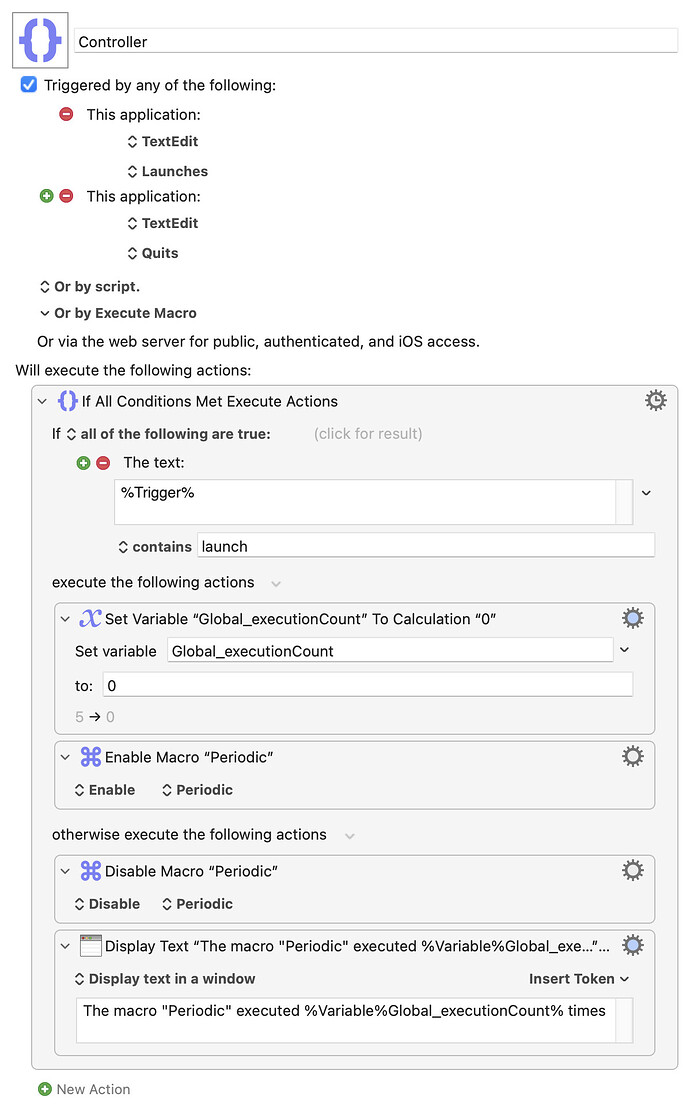Click the Global_executionCount variable name field
690x1108 pixels.
tap(389, 650)
